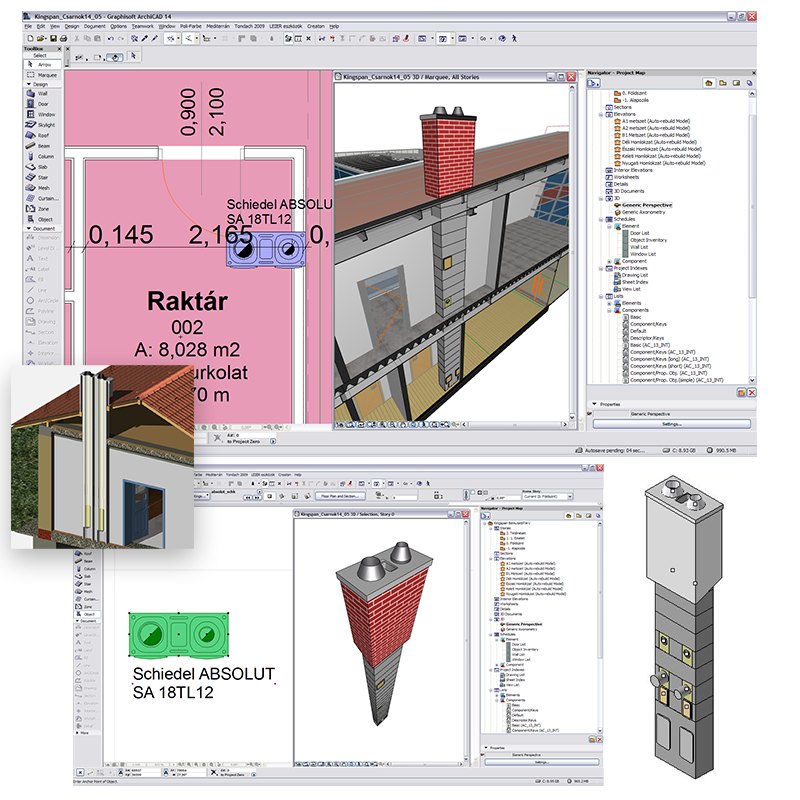Open Publisher Sets icon in upper Navigator
Screen dimensions: 800x800
(x=749, y=83)
